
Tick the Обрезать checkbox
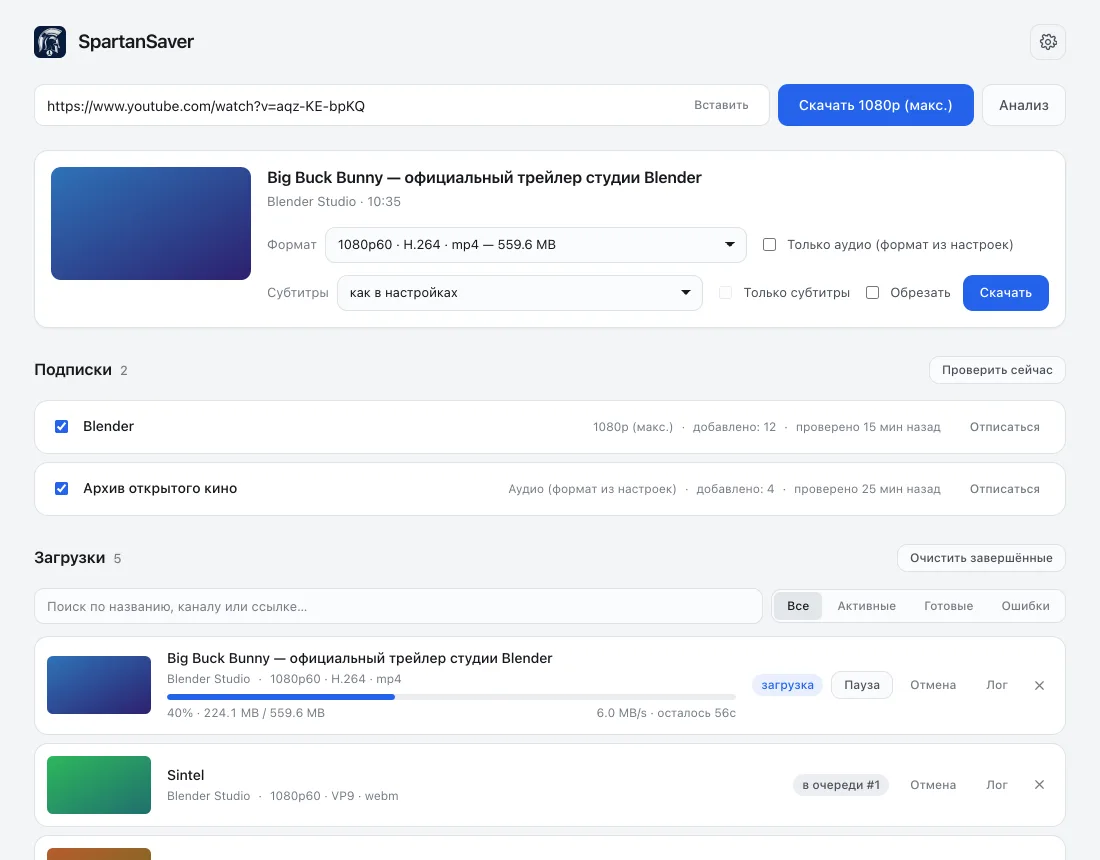click(873, 293)
